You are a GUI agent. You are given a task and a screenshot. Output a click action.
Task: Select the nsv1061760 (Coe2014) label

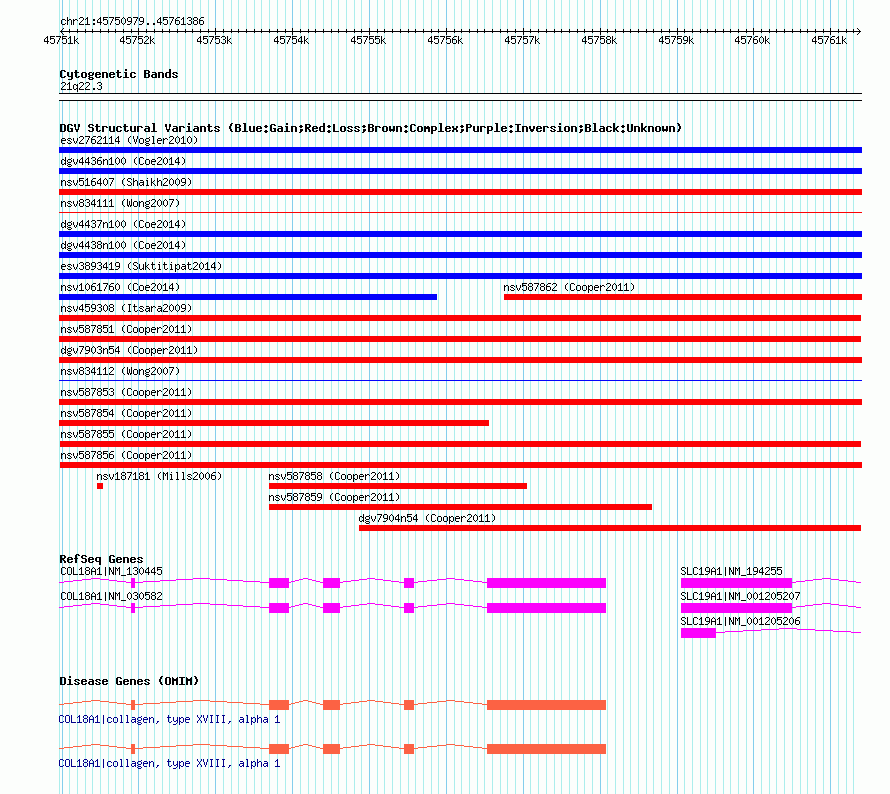pyautogui.click(x=120, y=287)
